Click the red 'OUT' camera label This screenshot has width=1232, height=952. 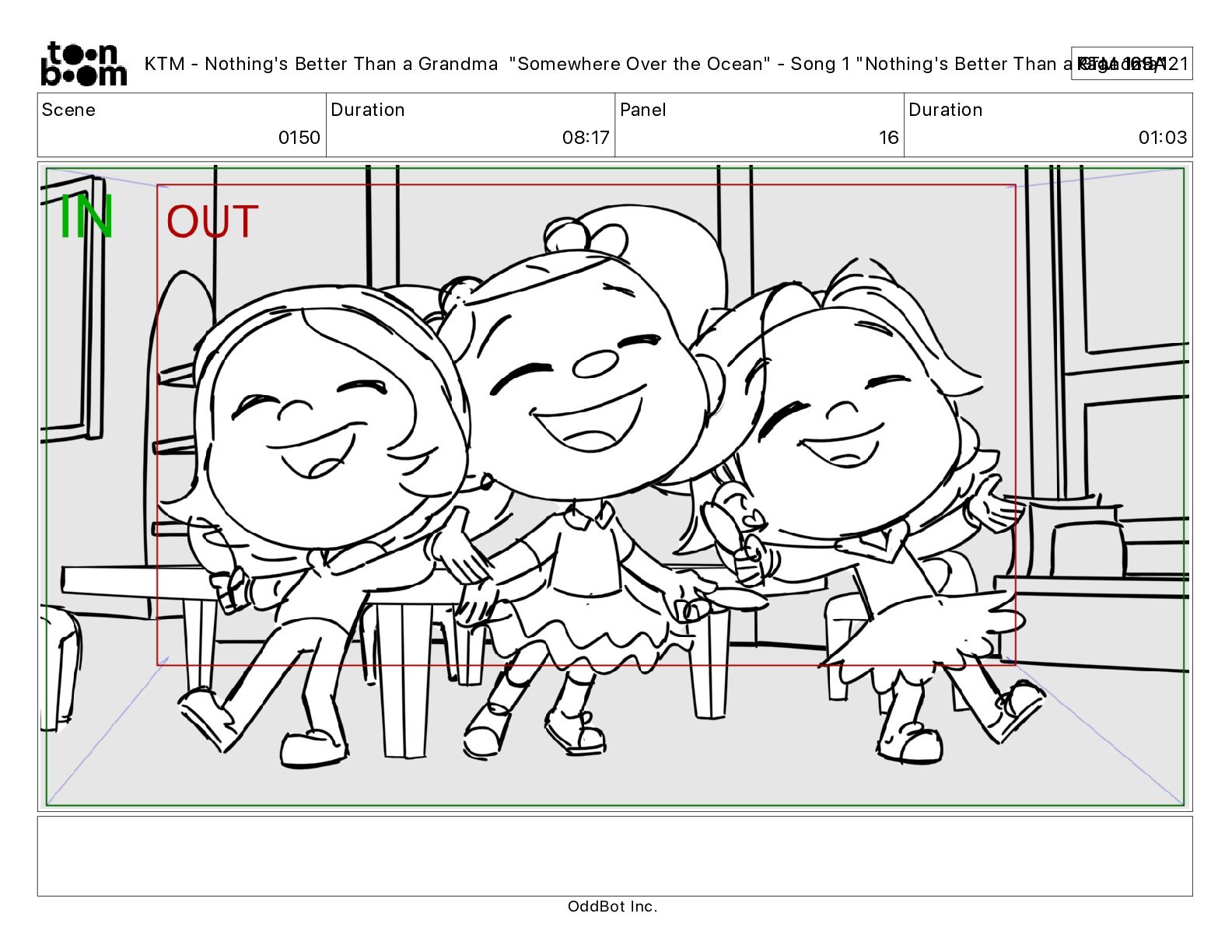click(x=212, y=222)
